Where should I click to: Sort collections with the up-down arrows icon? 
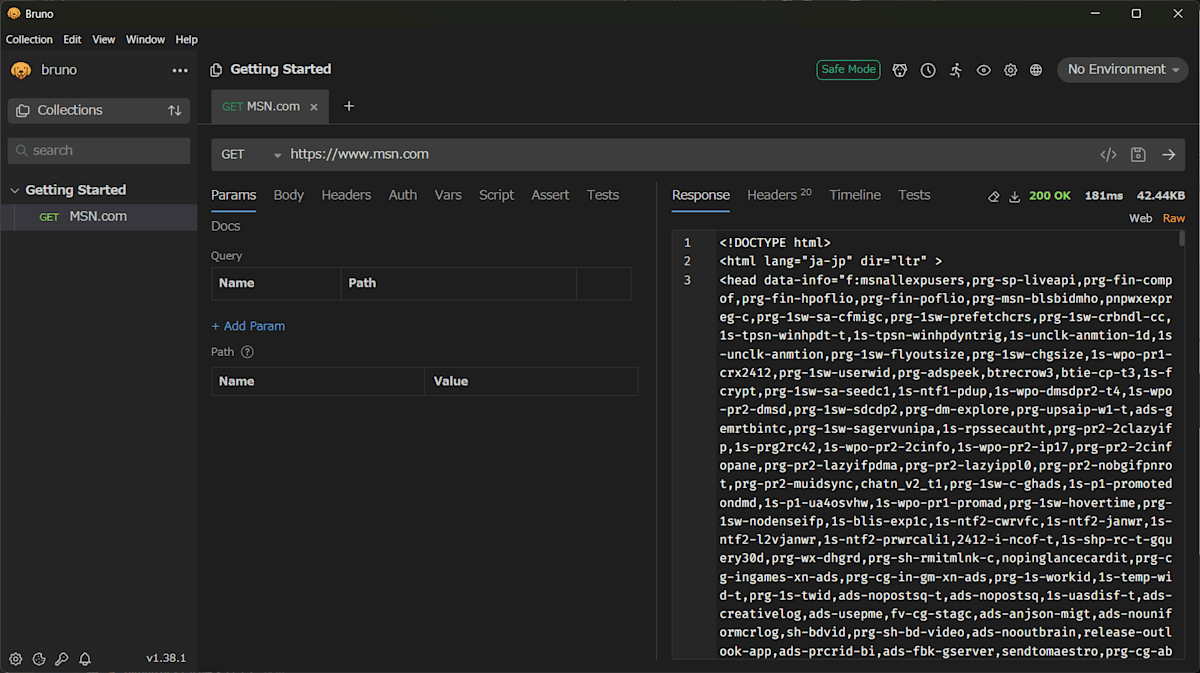[175, 111]
